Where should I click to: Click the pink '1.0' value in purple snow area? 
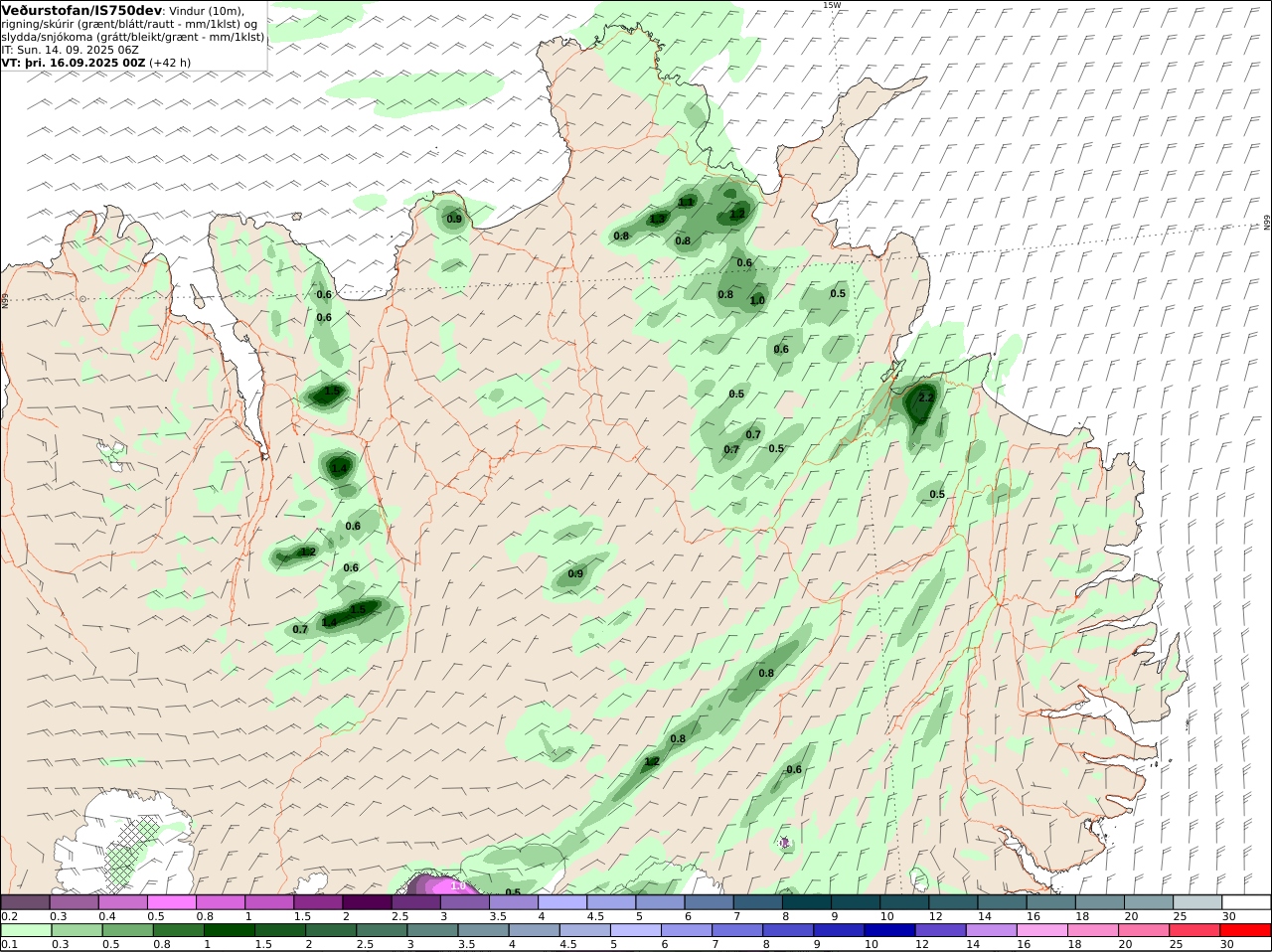coord(457,885)
